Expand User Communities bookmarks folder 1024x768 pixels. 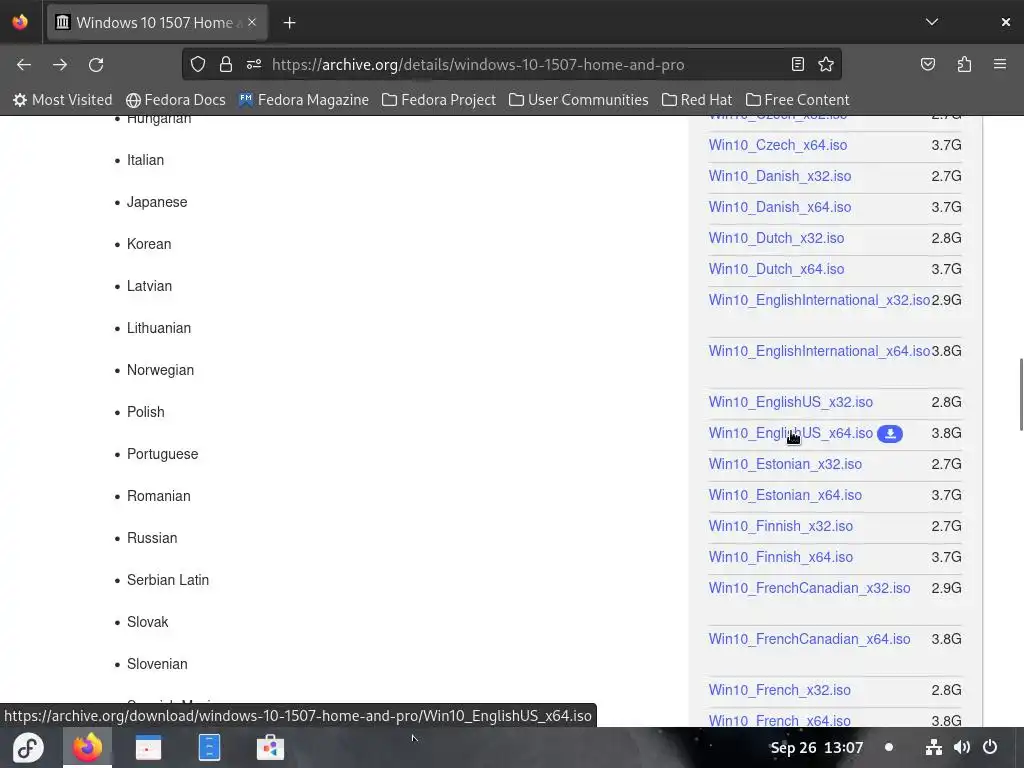579,100
